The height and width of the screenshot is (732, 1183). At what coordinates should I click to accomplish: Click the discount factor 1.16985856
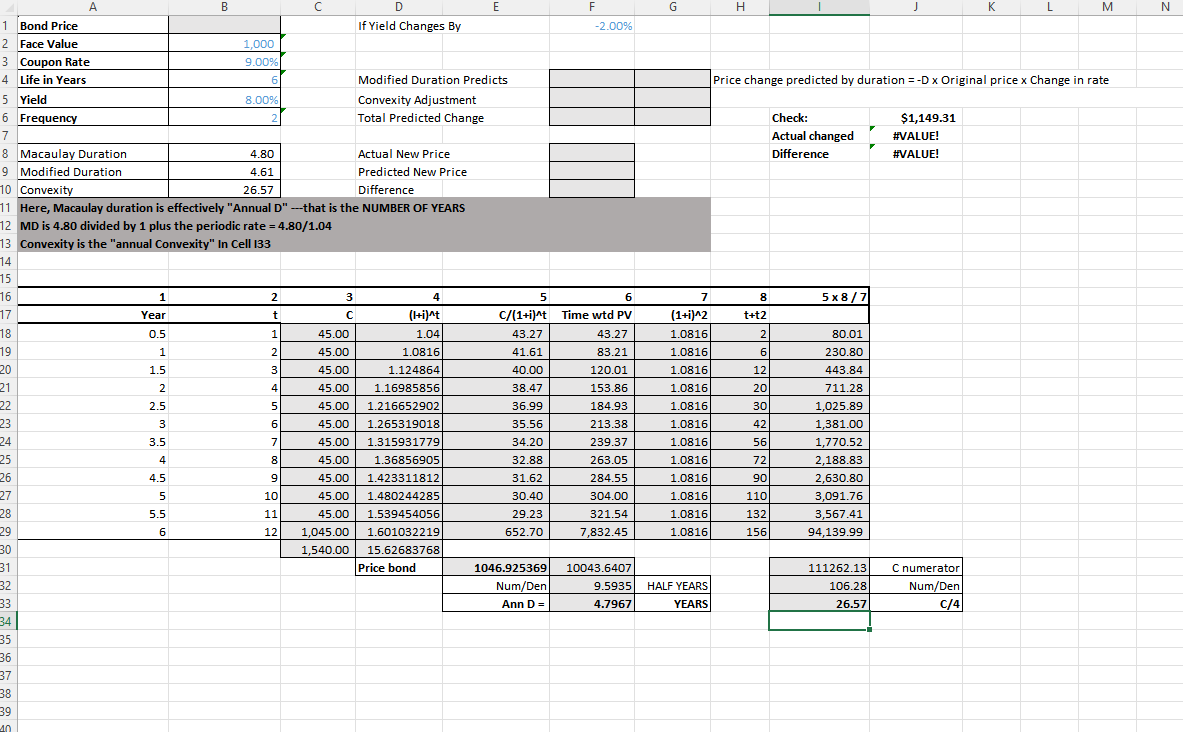398,387
